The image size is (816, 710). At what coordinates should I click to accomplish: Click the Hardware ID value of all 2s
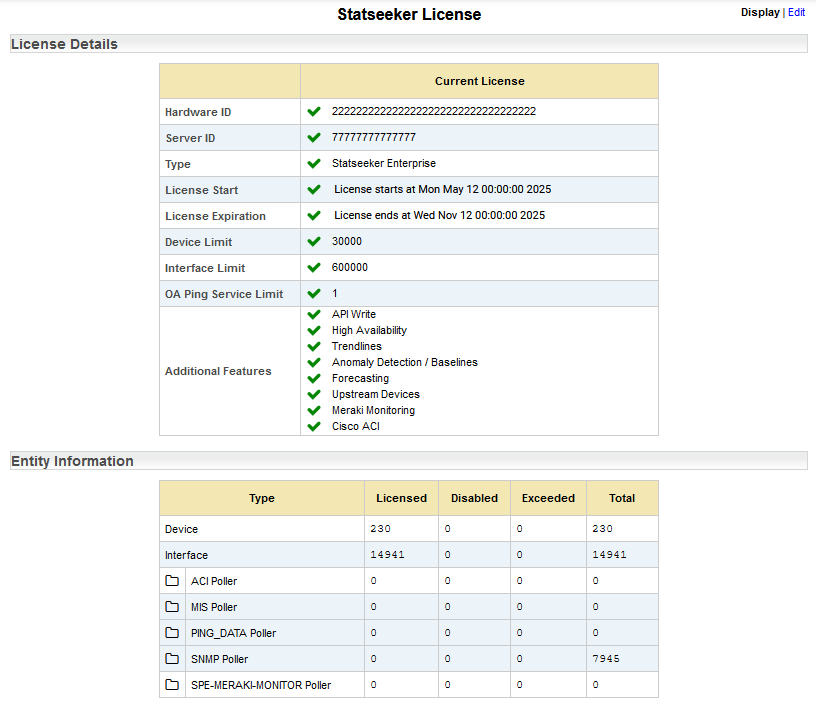(434, 111)
